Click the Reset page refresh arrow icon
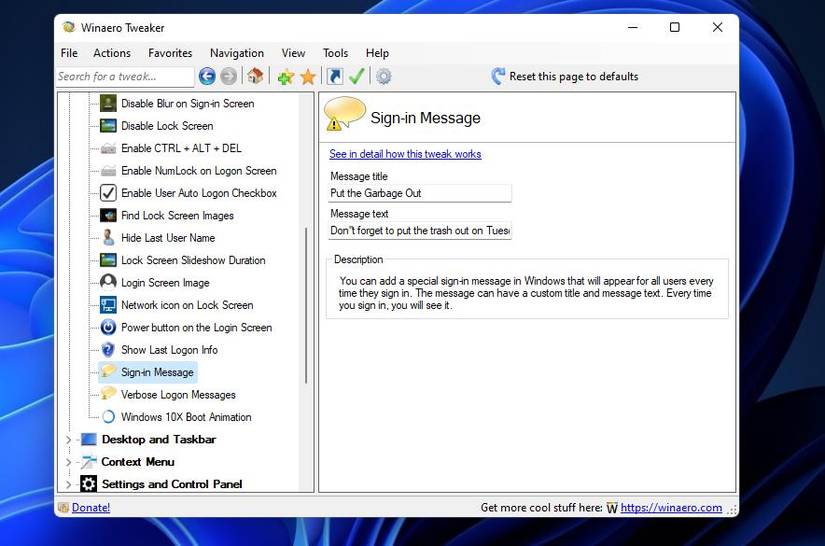Viewport: 825px width, 546px height. coord(497,76)
